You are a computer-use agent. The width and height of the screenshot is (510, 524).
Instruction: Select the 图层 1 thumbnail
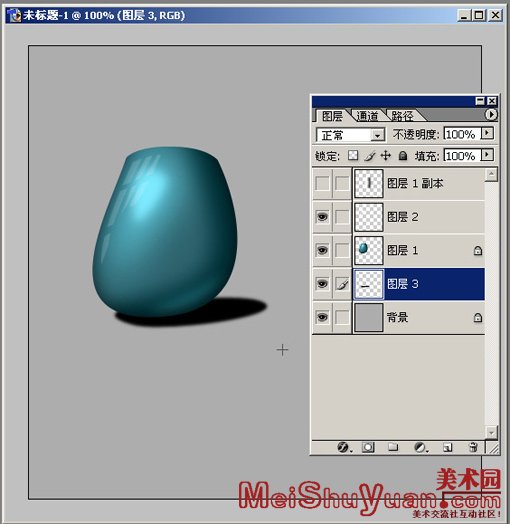(x=368, y=250)
